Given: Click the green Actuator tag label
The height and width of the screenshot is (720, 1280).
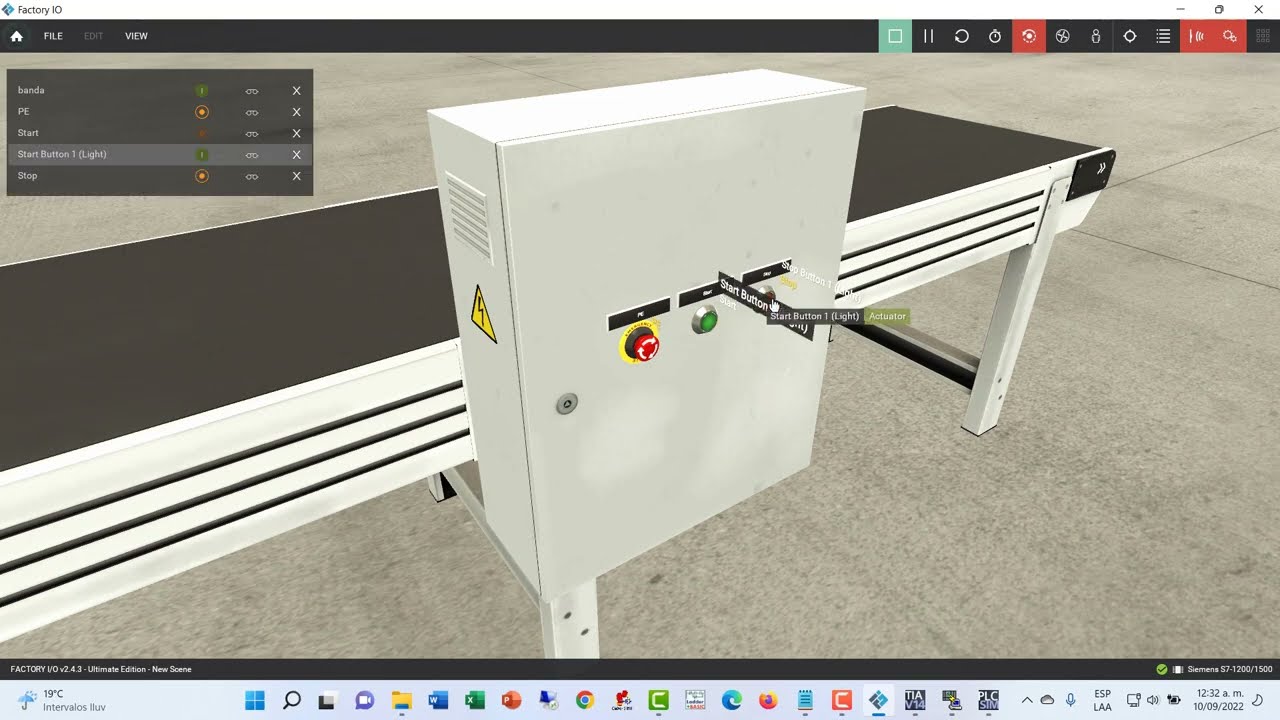Looking at the screenshot, I should pyautogui.click(x=887, y=316).
